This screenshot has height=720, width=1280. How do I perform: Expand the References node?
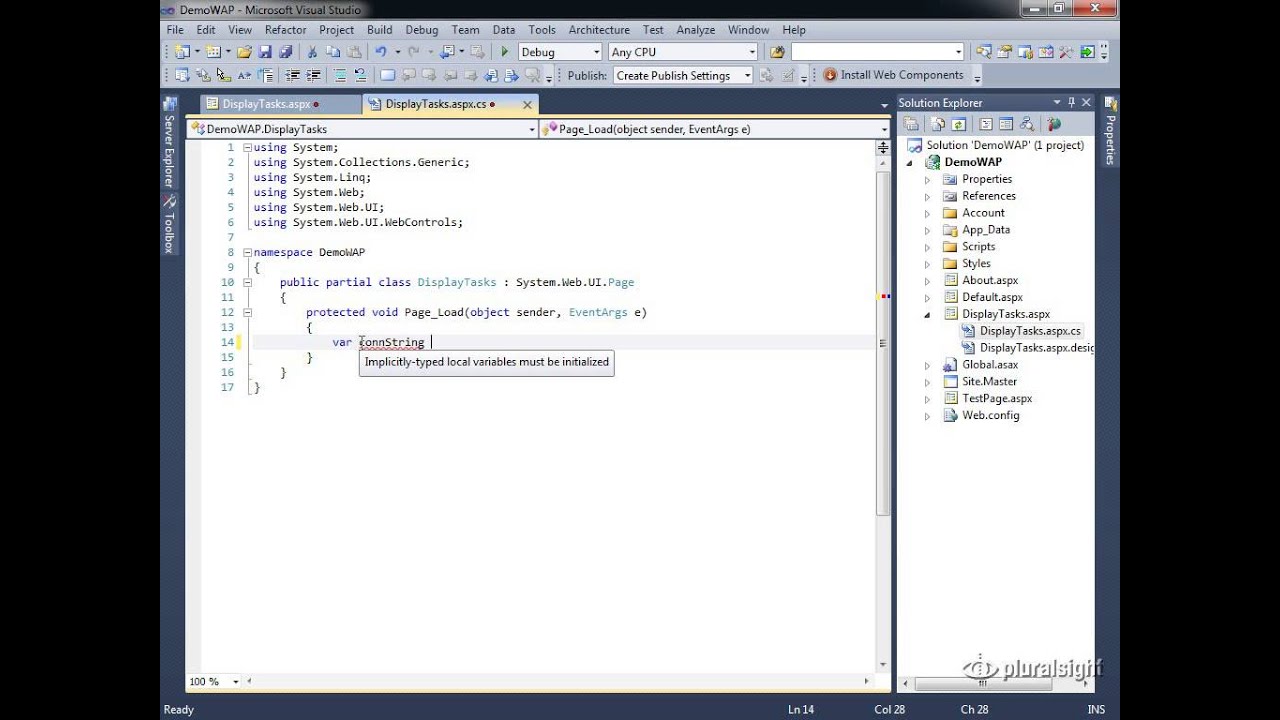tap(927, 196)
